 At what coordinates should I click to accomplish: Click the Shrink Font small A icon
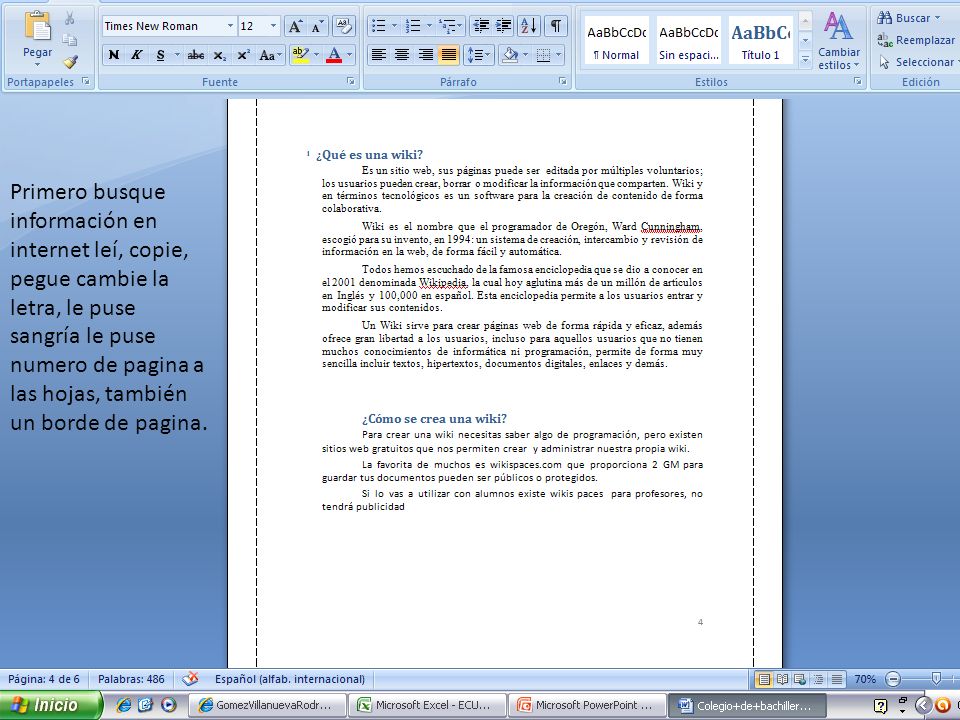point(317,26)
